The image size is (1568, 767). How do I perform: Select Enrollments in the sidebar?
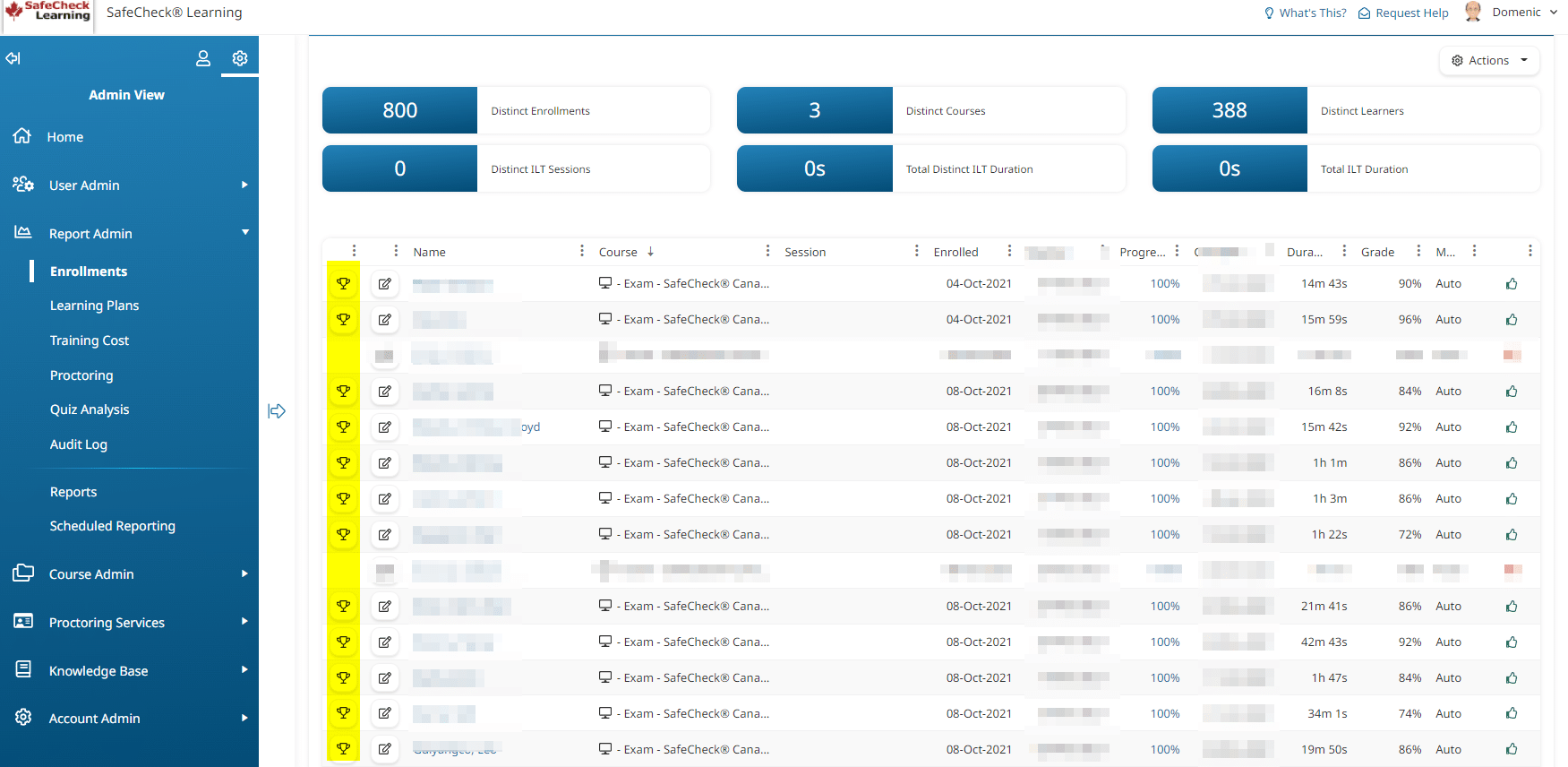click(x=89, y=271)
